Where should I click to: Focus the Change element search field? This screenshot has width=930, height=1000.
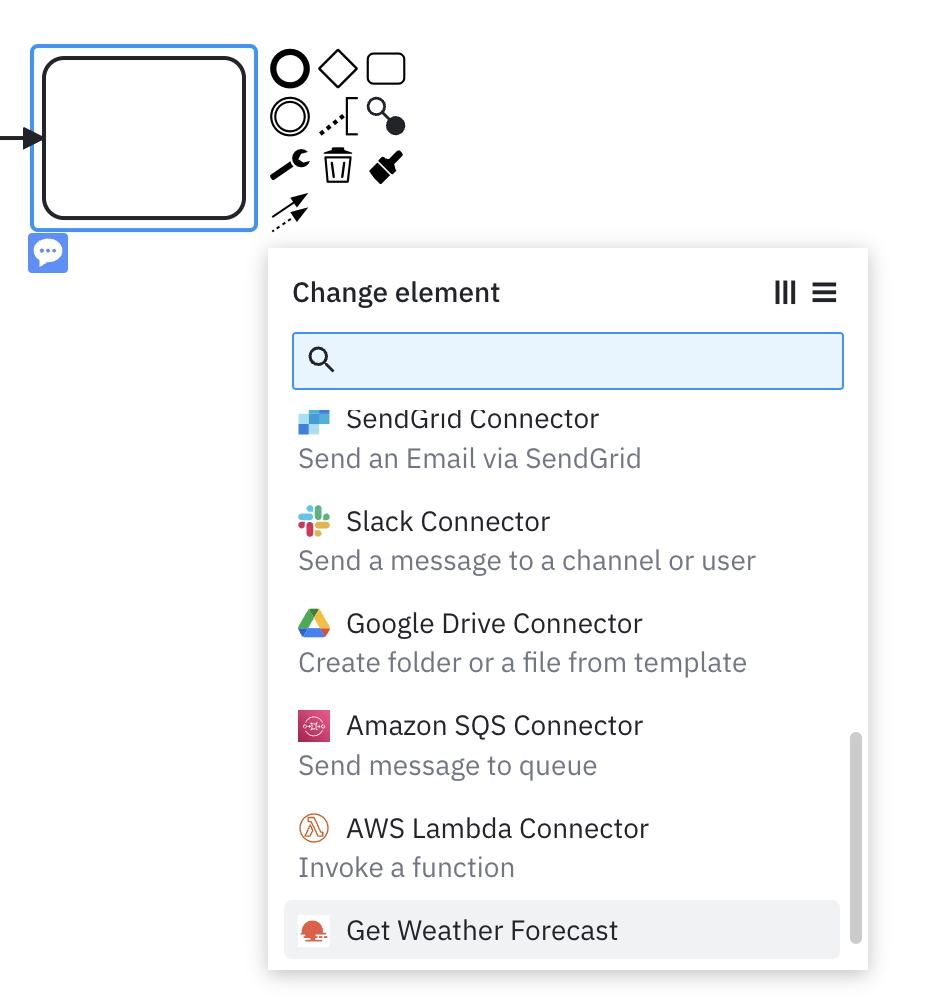pyautogui.click(x=568, y=361)
